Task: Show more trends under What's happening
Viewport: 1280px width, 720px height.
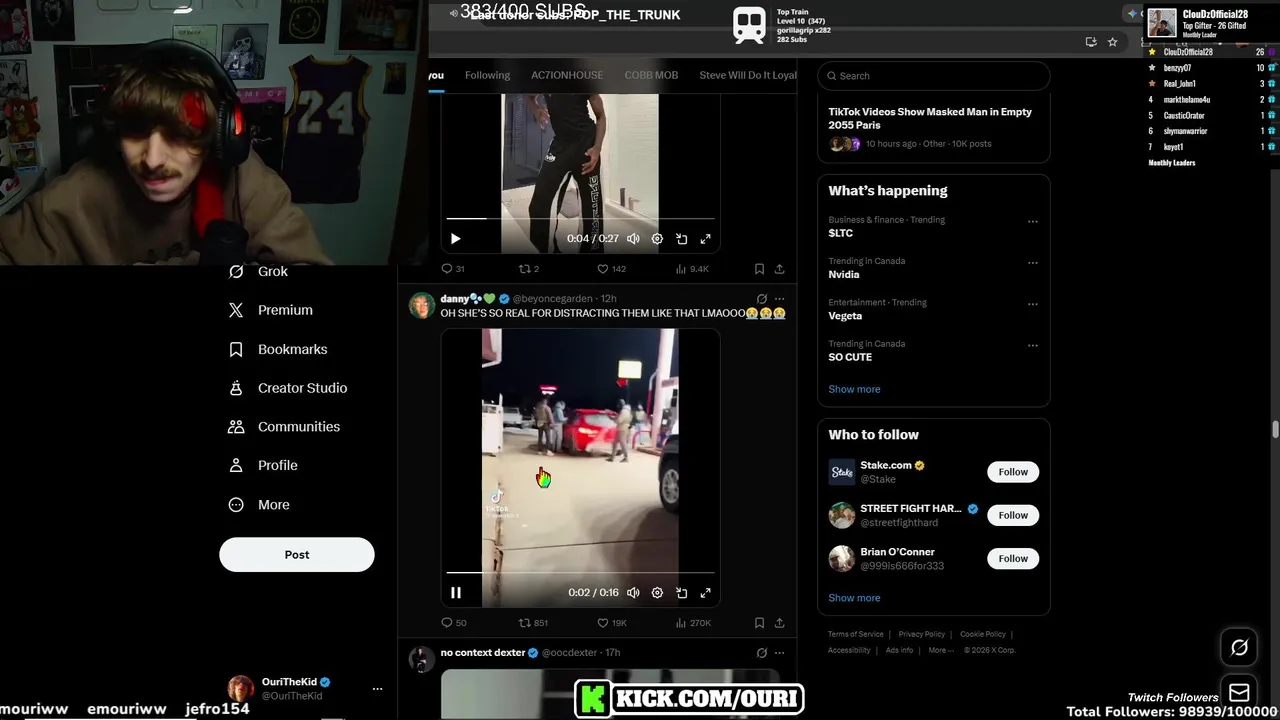Action: tap(854, 389)
